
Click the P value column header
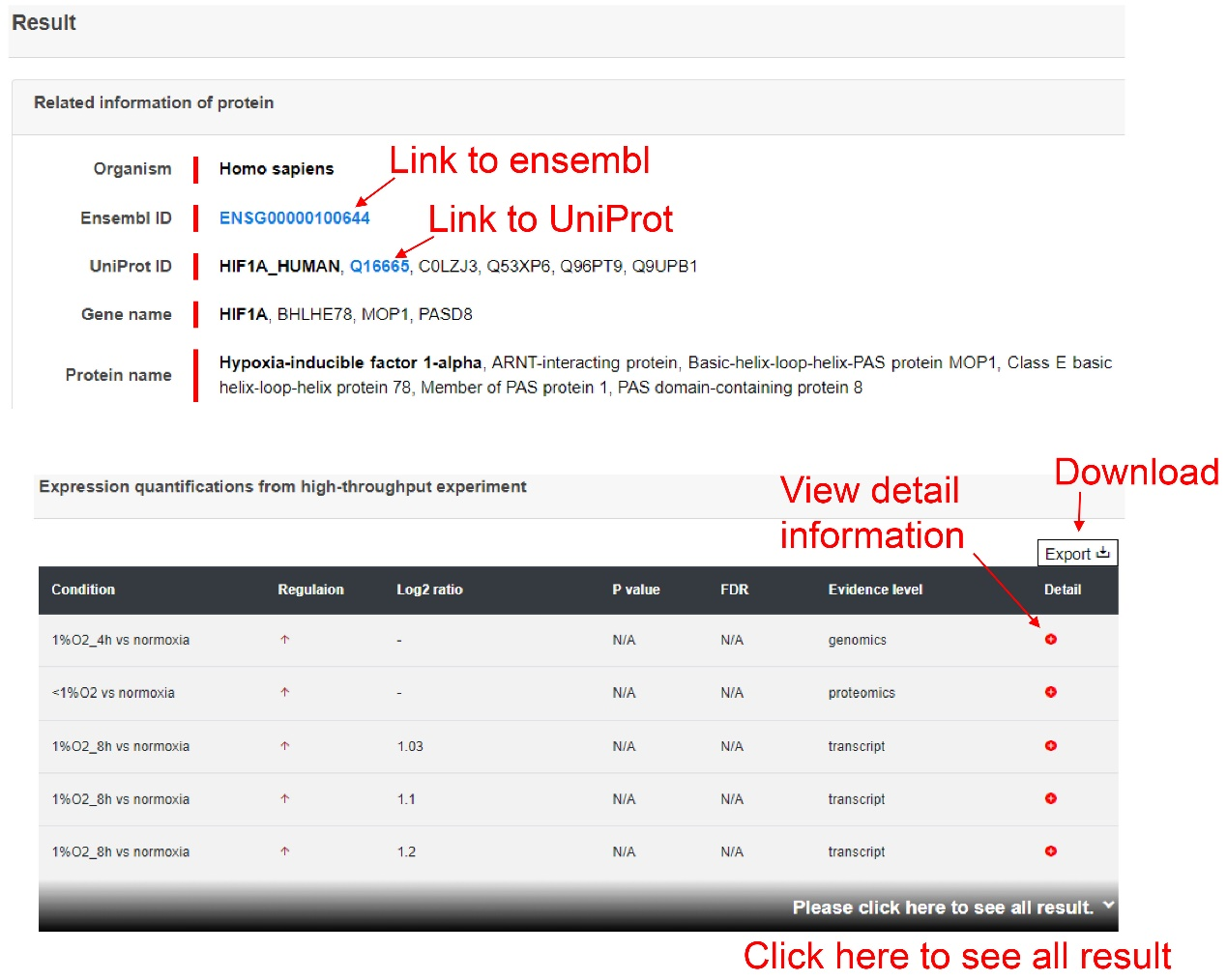(636, 590)
